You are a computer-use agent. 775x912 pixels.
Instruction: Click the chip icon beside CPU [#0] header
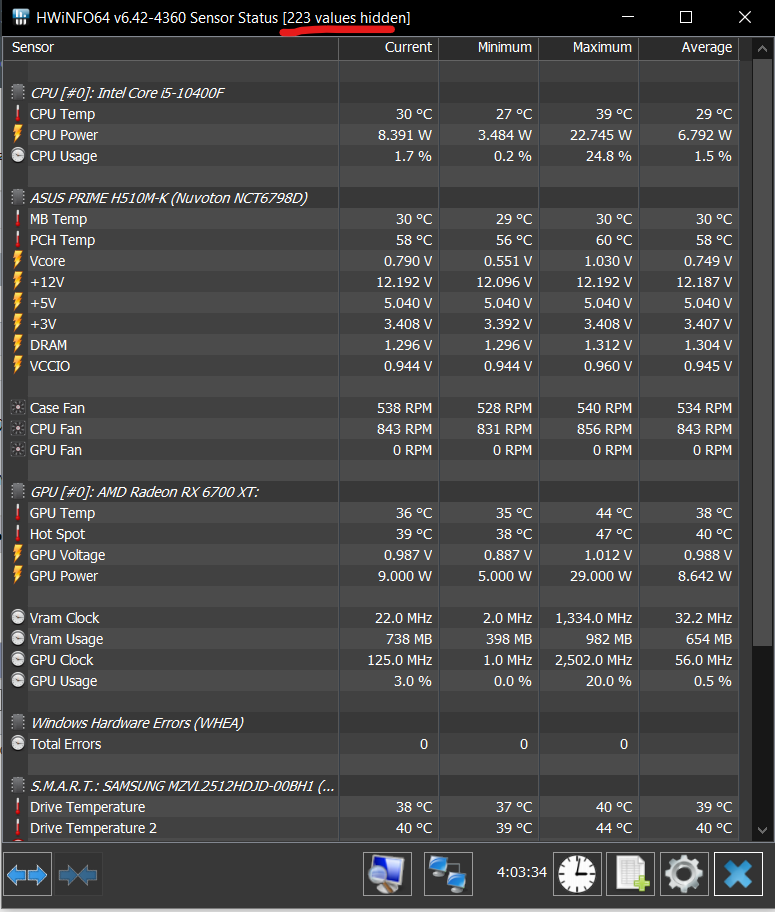[x=18, y=92]
